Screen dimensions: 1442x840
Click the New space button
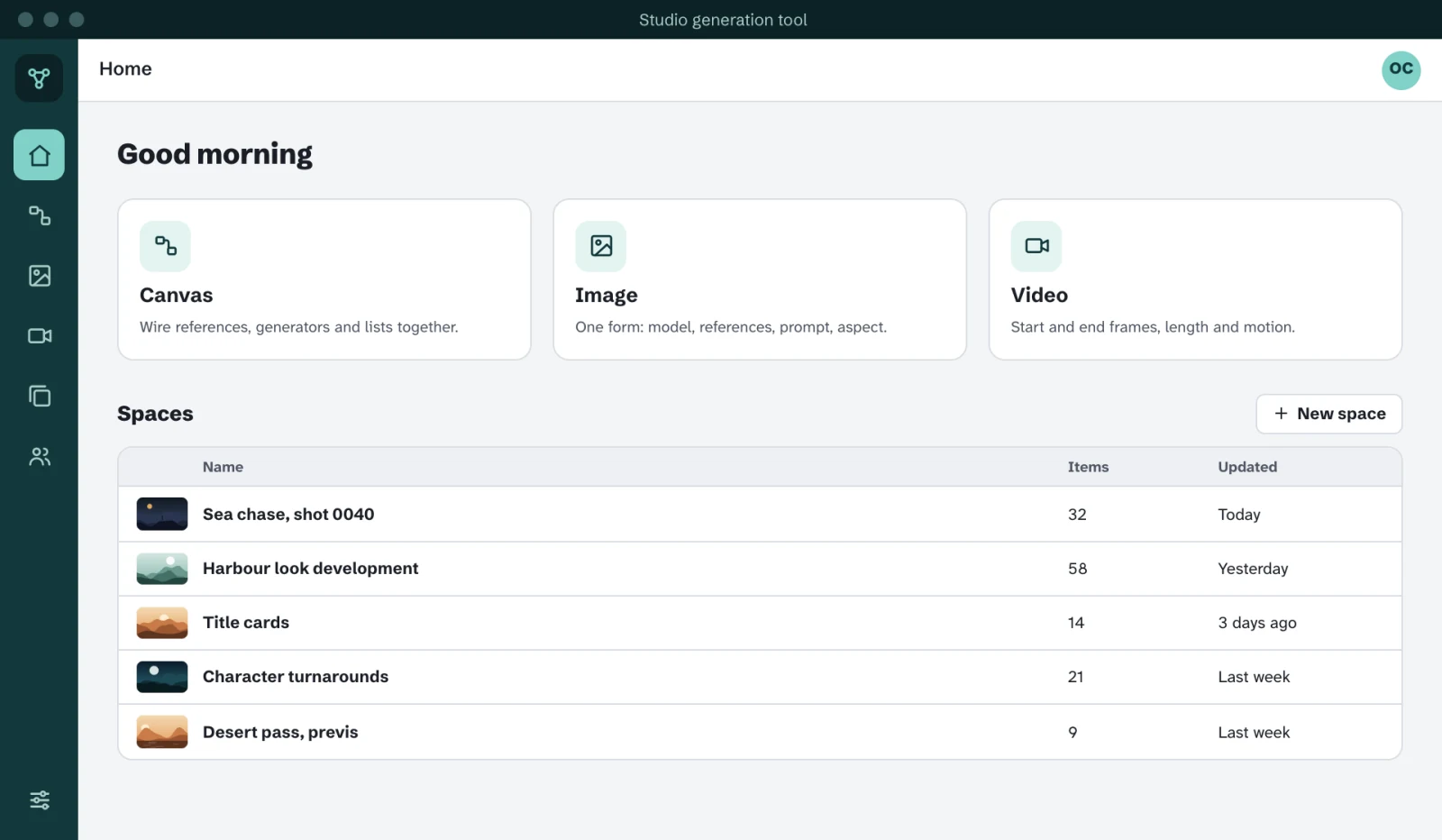[x=1329, y=414]
